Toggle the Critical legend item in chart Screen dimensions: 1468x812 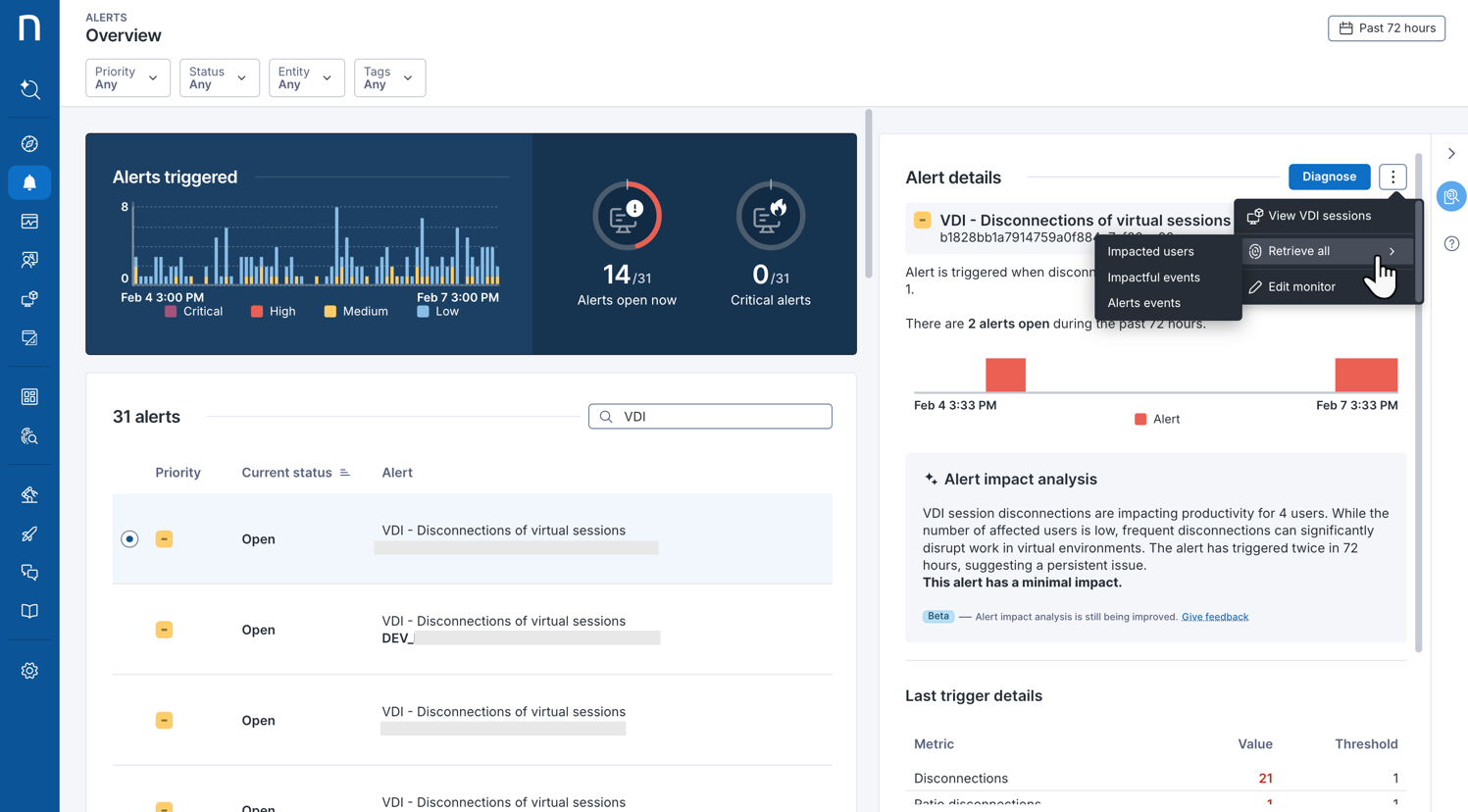[x=193, y=312]
